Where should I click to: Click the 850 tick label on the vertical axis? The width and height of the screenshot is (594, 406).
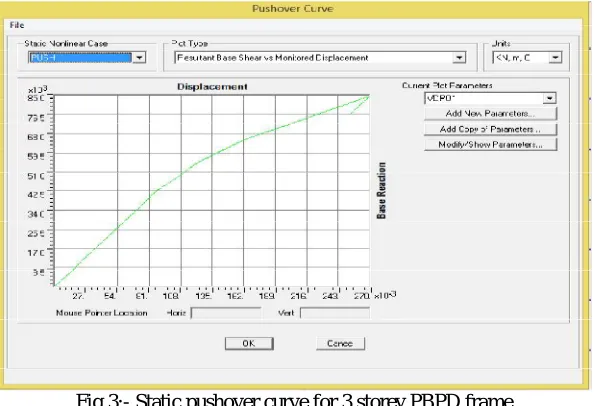point(36,98)
